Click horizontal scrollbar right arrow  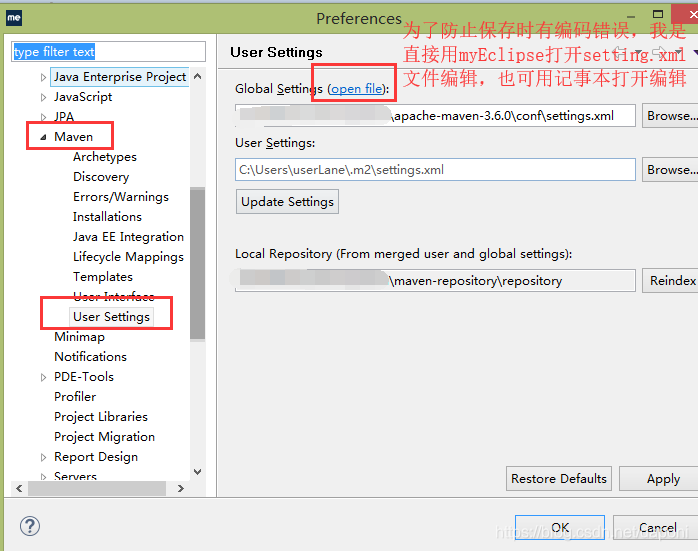tap(180, 488)
